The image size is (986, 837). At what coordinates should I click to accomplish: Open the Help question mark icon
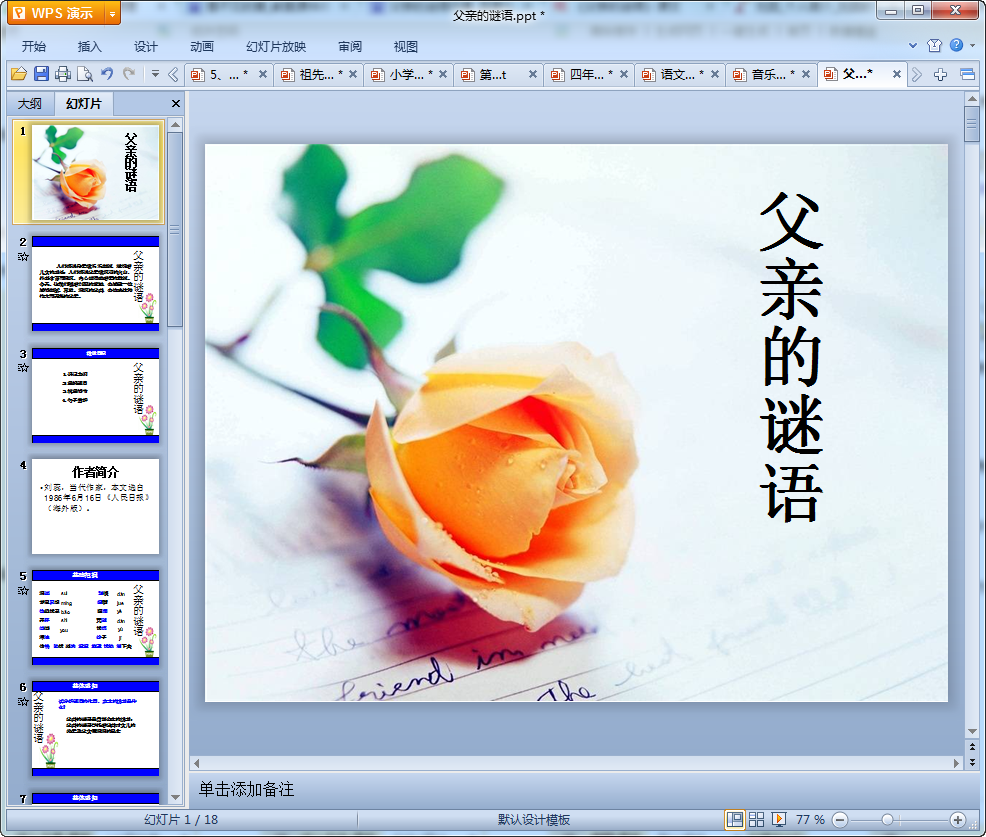956,46
